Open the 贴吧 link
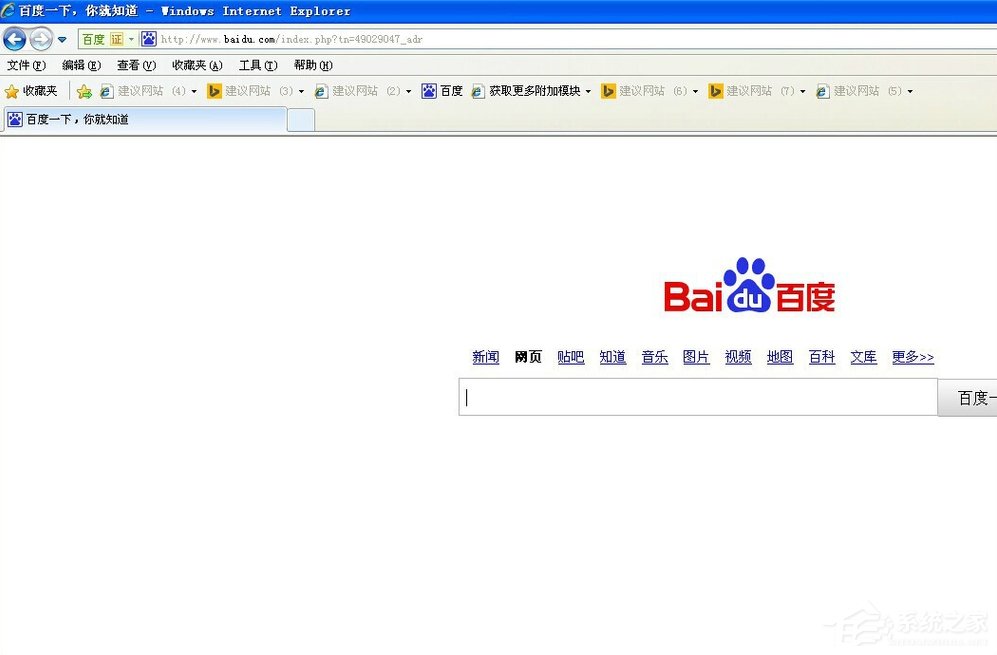Screen dimensions: 997x655 click(x=570, y=357)
